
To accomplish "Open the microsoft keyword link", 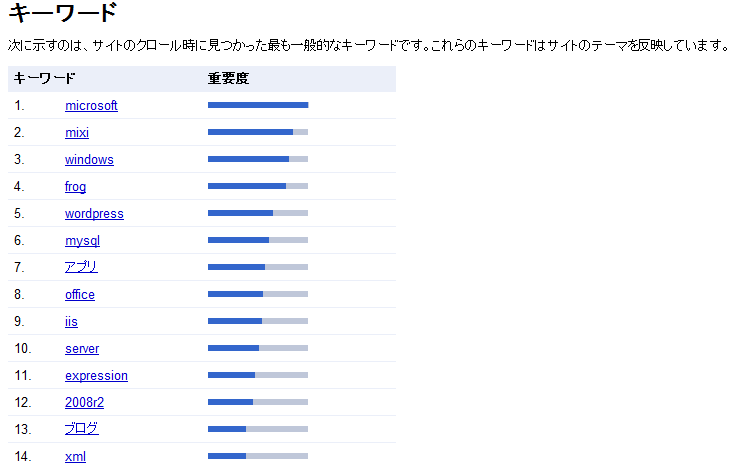I will pyautogui.click(x=91, y=105).
